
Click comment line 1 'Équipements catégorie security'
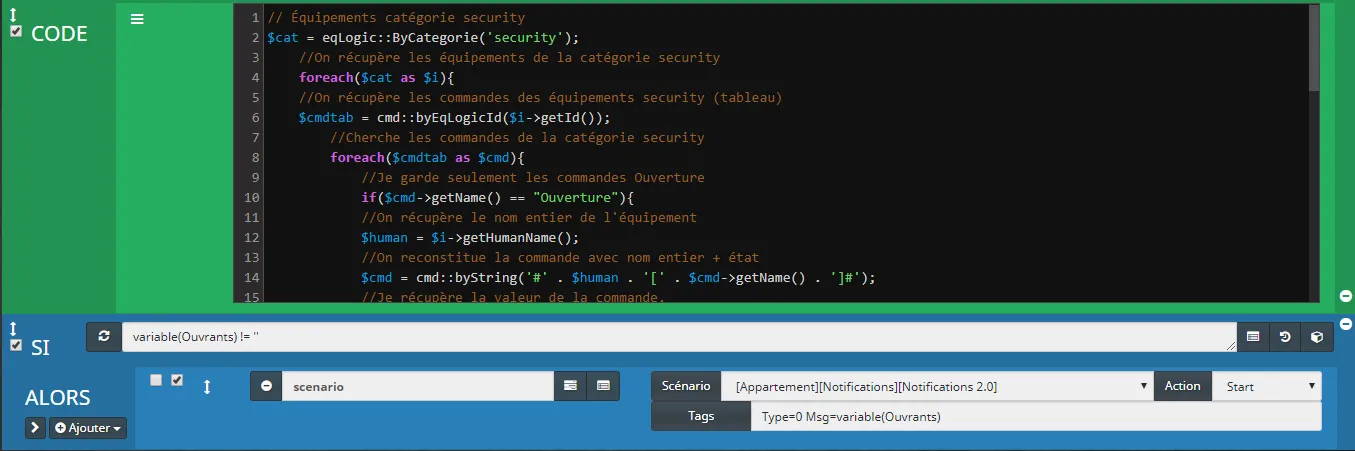point(396,18)
